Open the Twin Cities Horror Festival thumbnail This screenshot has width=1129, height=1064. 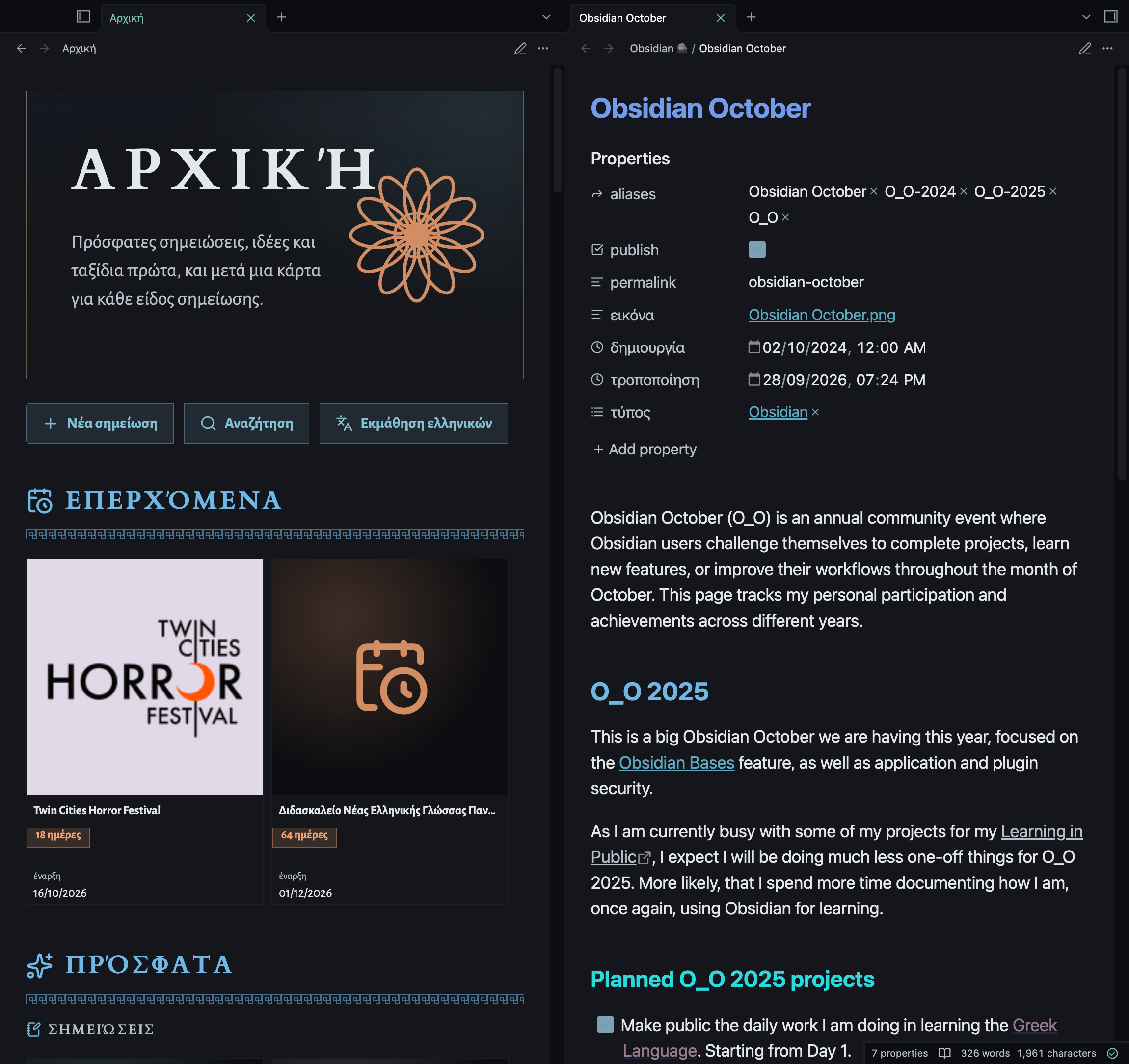point(145,677)
